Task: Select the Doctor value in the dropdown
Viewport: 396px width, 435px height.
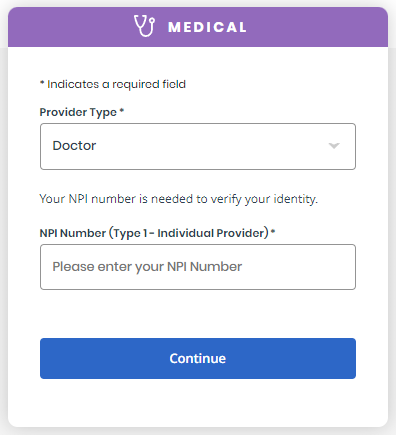Action: tap(74, 146)
